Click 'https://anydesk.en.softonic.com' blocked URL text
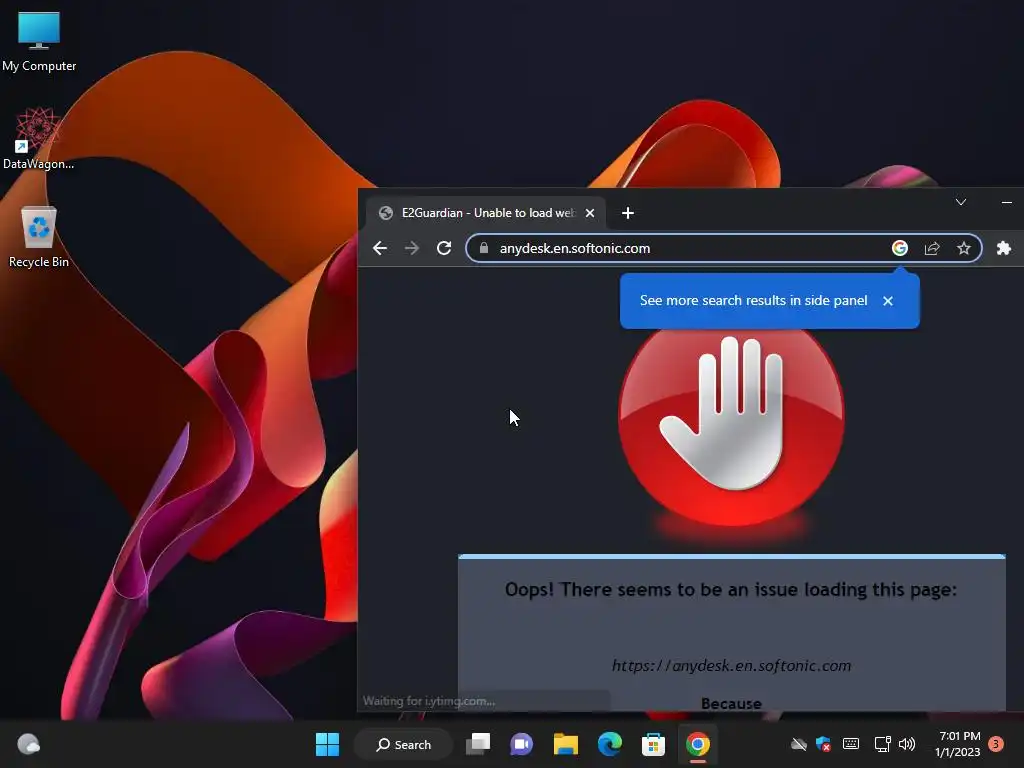 click(731, 665)
